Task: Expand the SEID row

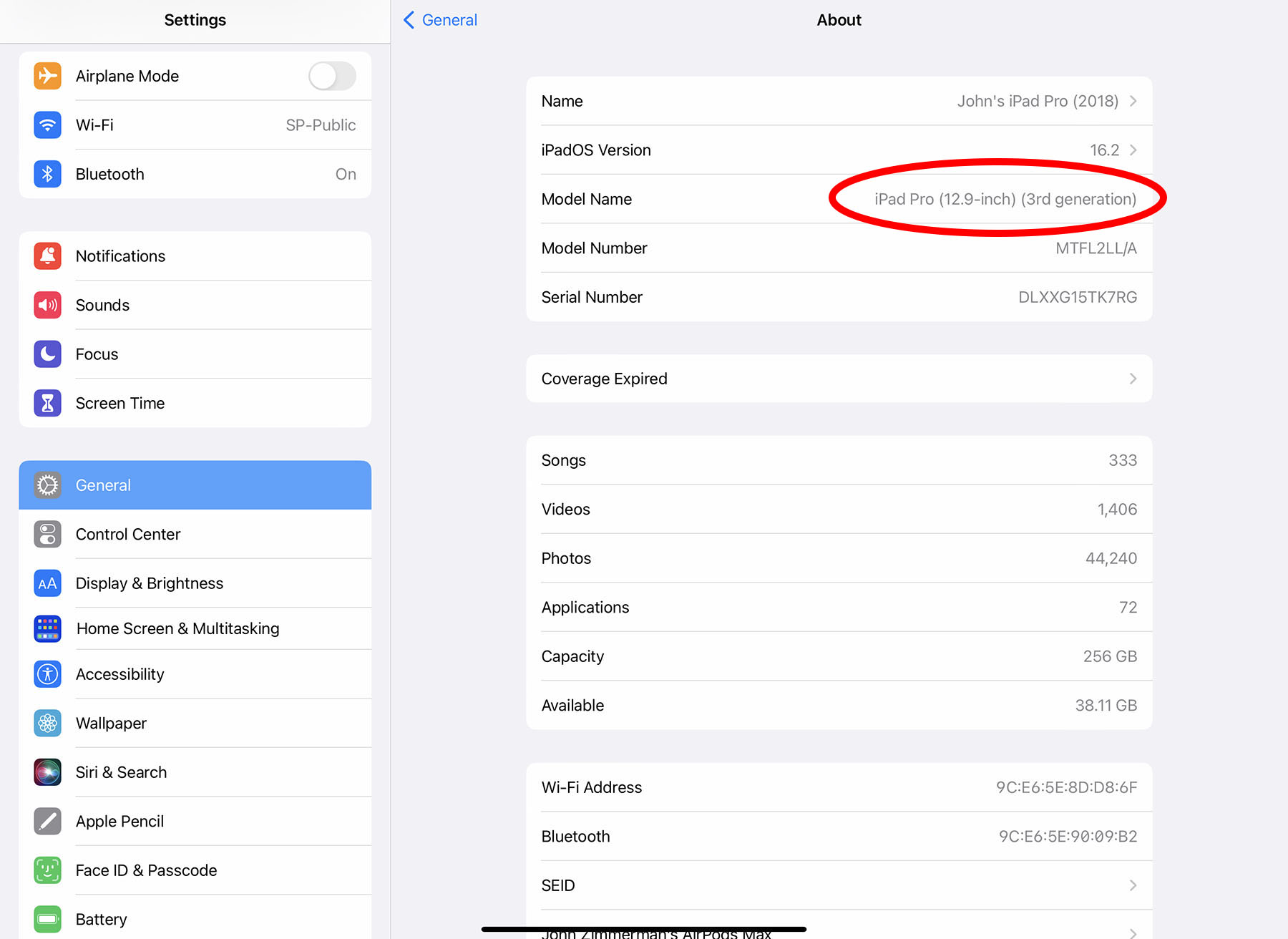Action: click(1133, 885)
